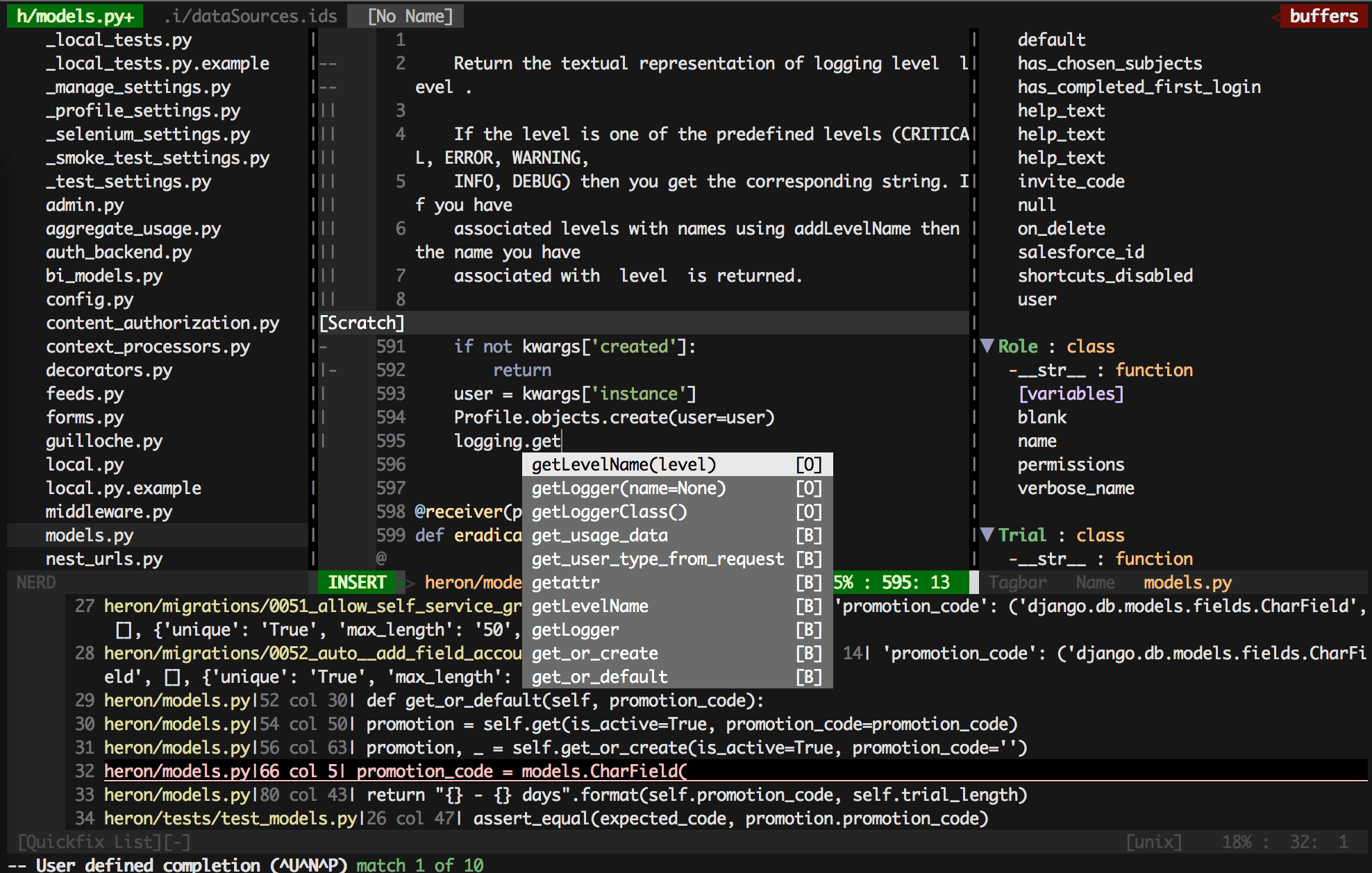Click the INSERT mode indicator

(357, 582)
